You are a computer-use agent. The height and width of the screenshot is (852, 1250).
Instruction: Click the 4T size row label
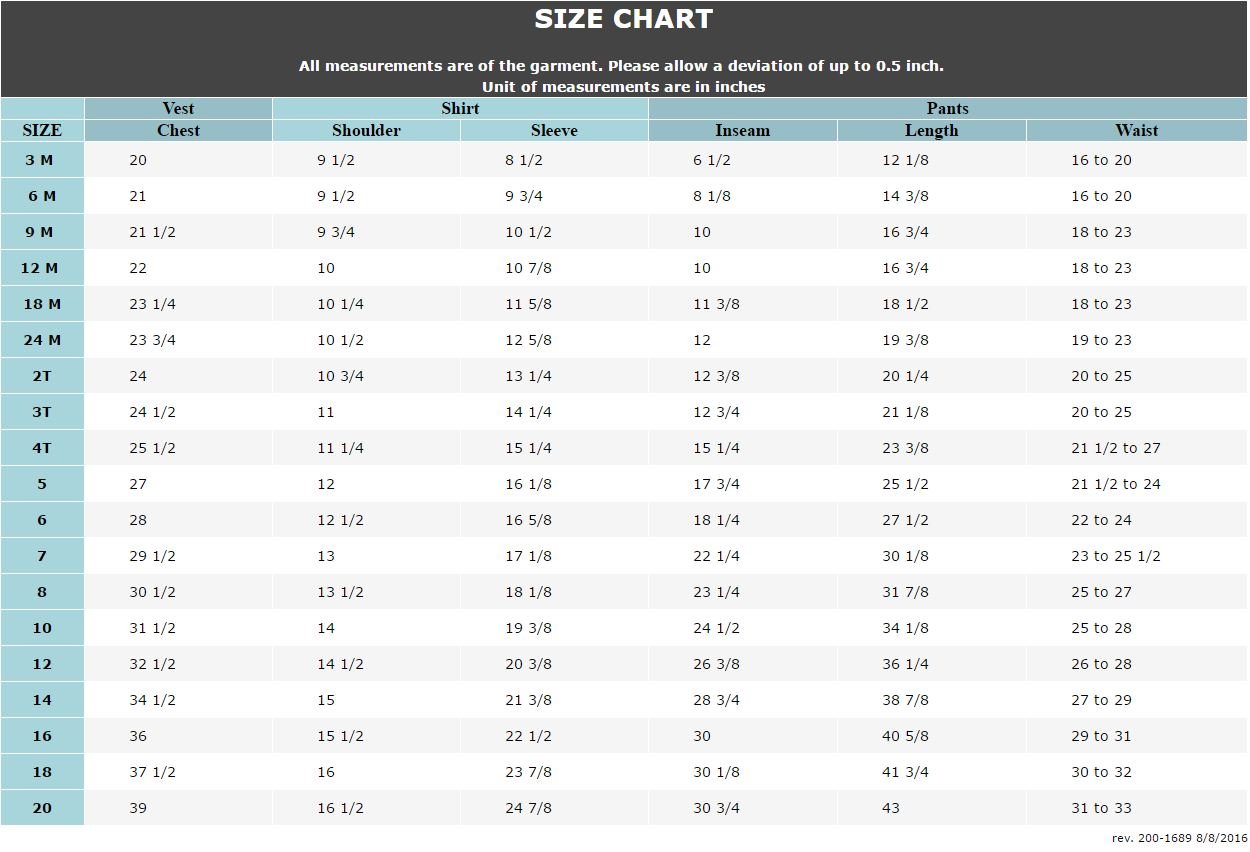41,448
